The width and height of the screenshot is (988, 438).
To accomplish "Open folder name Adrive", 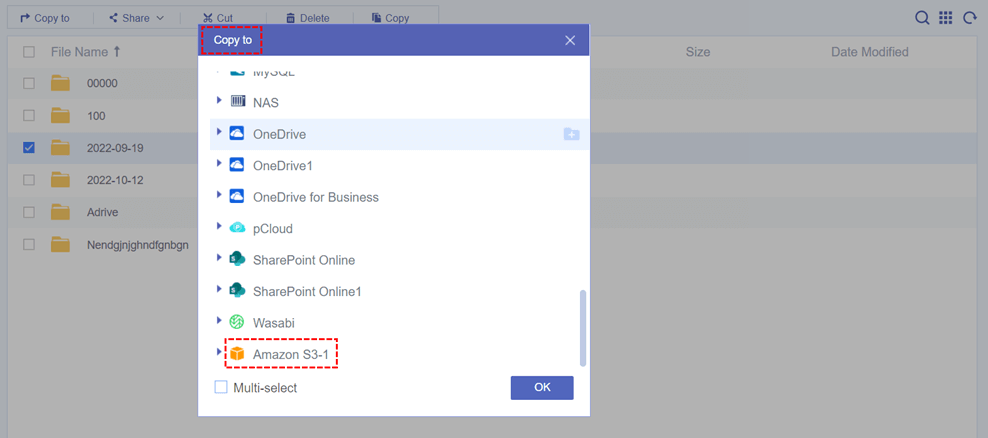I will coord(103,212).
